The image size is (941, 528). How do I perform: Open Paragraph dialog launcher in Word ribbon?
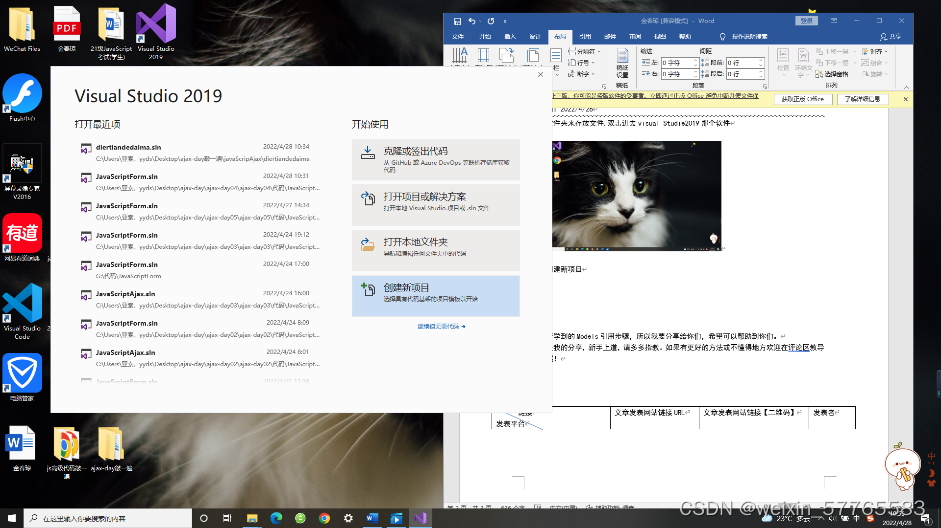point(765,86)
